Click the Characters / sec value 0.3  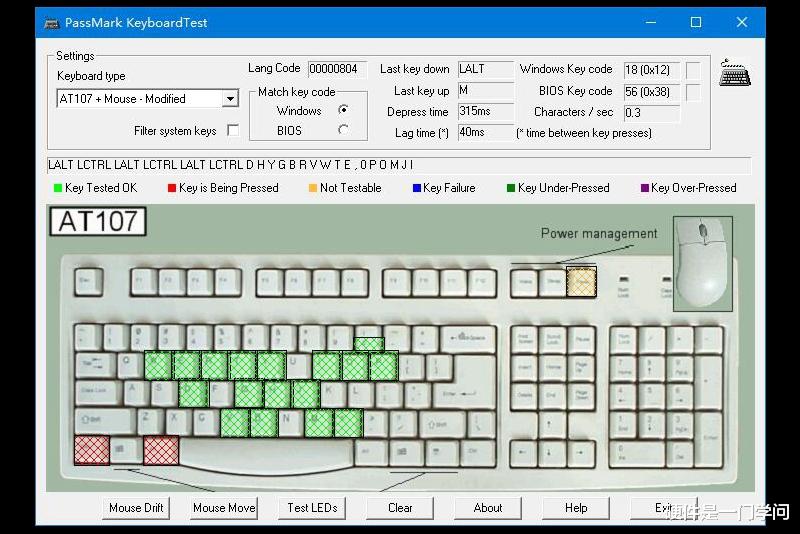(652, 113)
